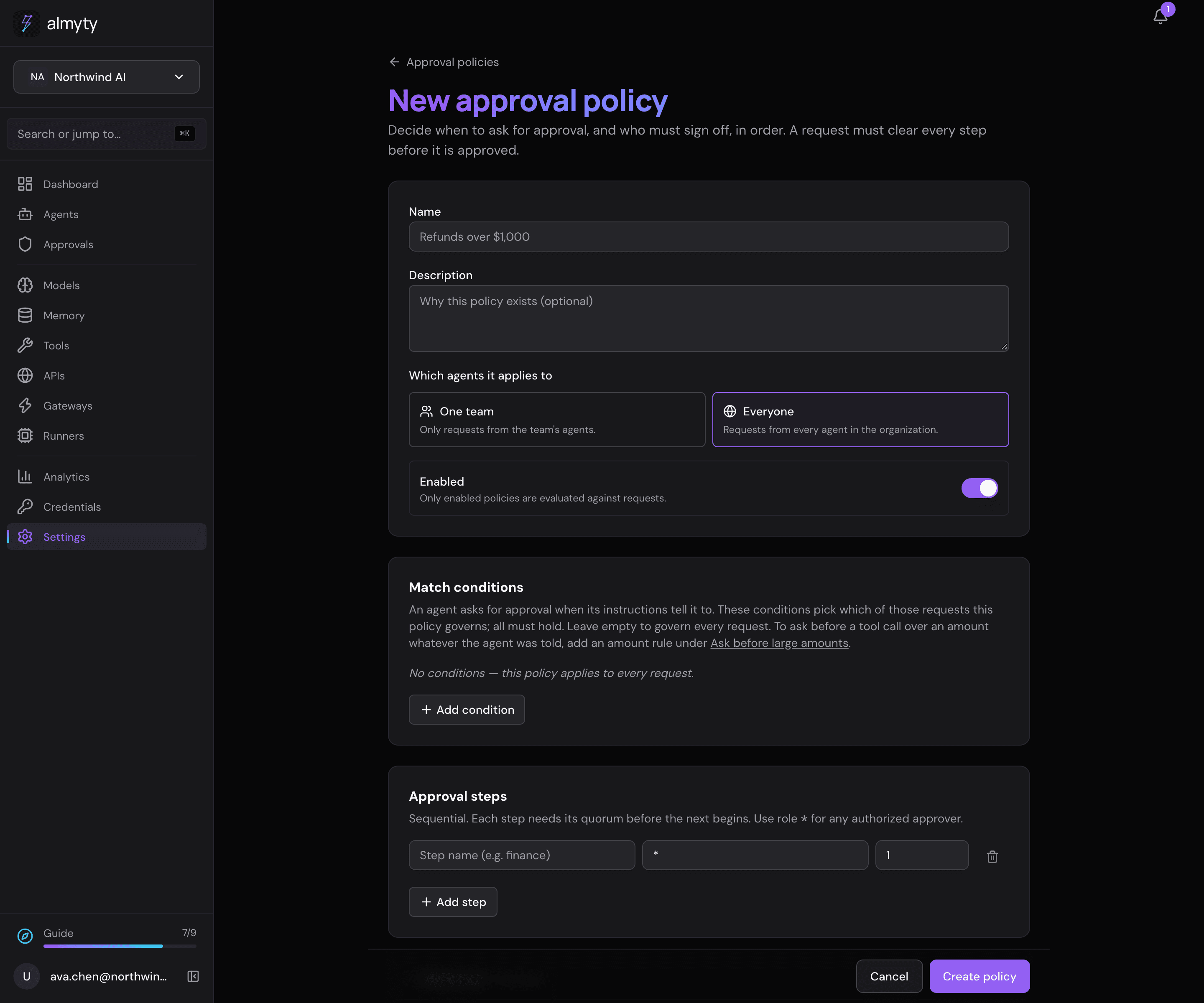Image resolution: width=1204 pixels, height=1003 pixels.
Task: Click the Add condition button
Action: pos(467,710)
